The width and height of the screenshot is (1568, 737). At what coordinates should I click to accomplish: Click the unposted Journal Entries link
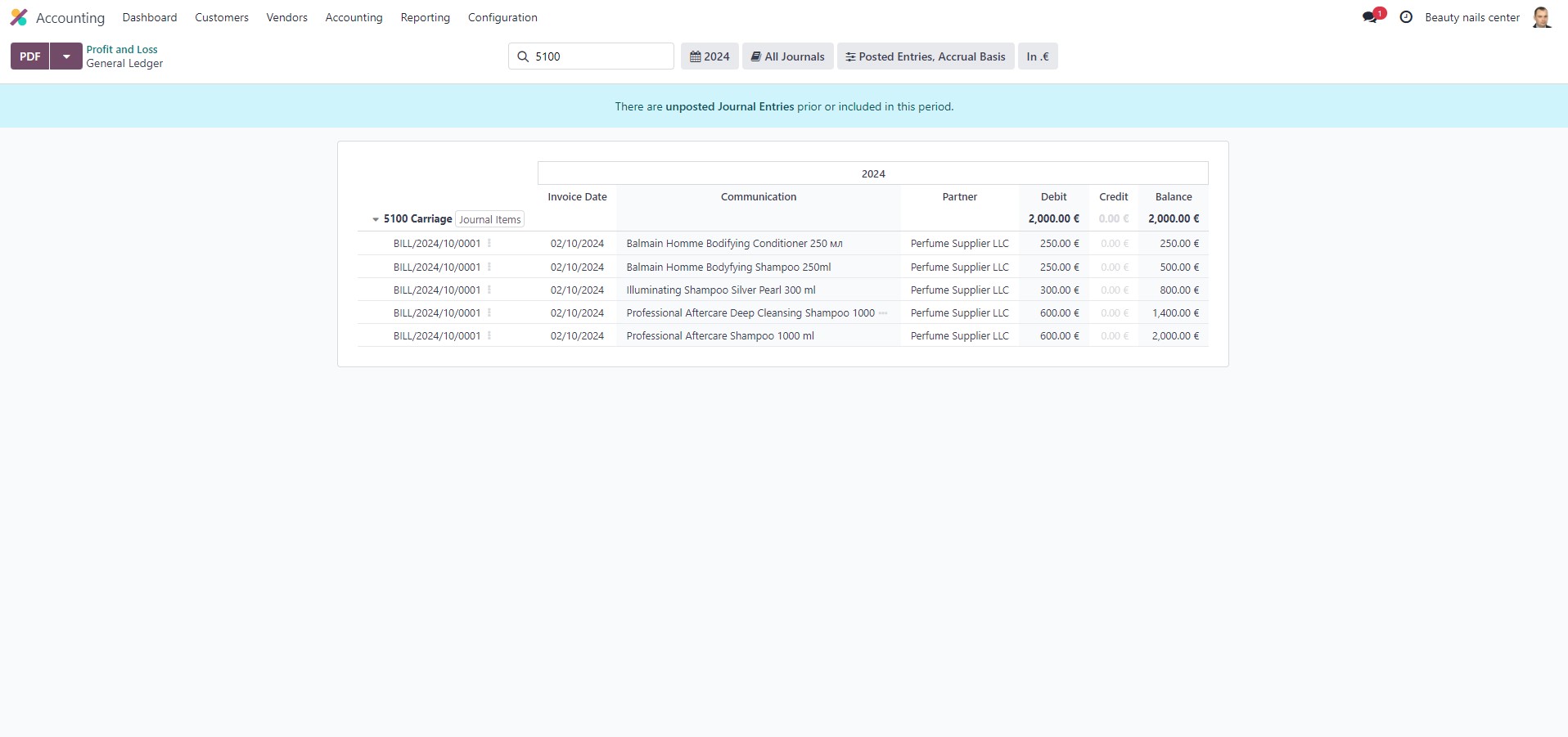[729, 106]
